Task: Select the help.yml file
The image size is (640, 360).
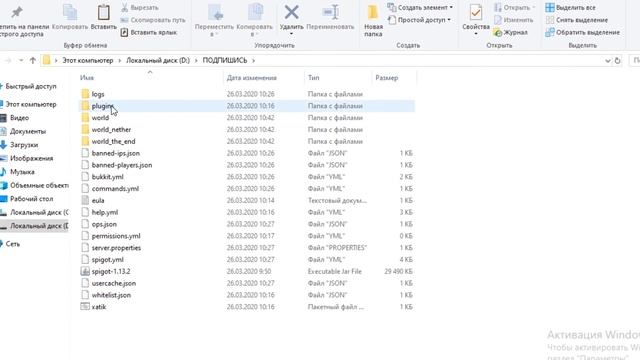Action: click(x=105, y=213)
